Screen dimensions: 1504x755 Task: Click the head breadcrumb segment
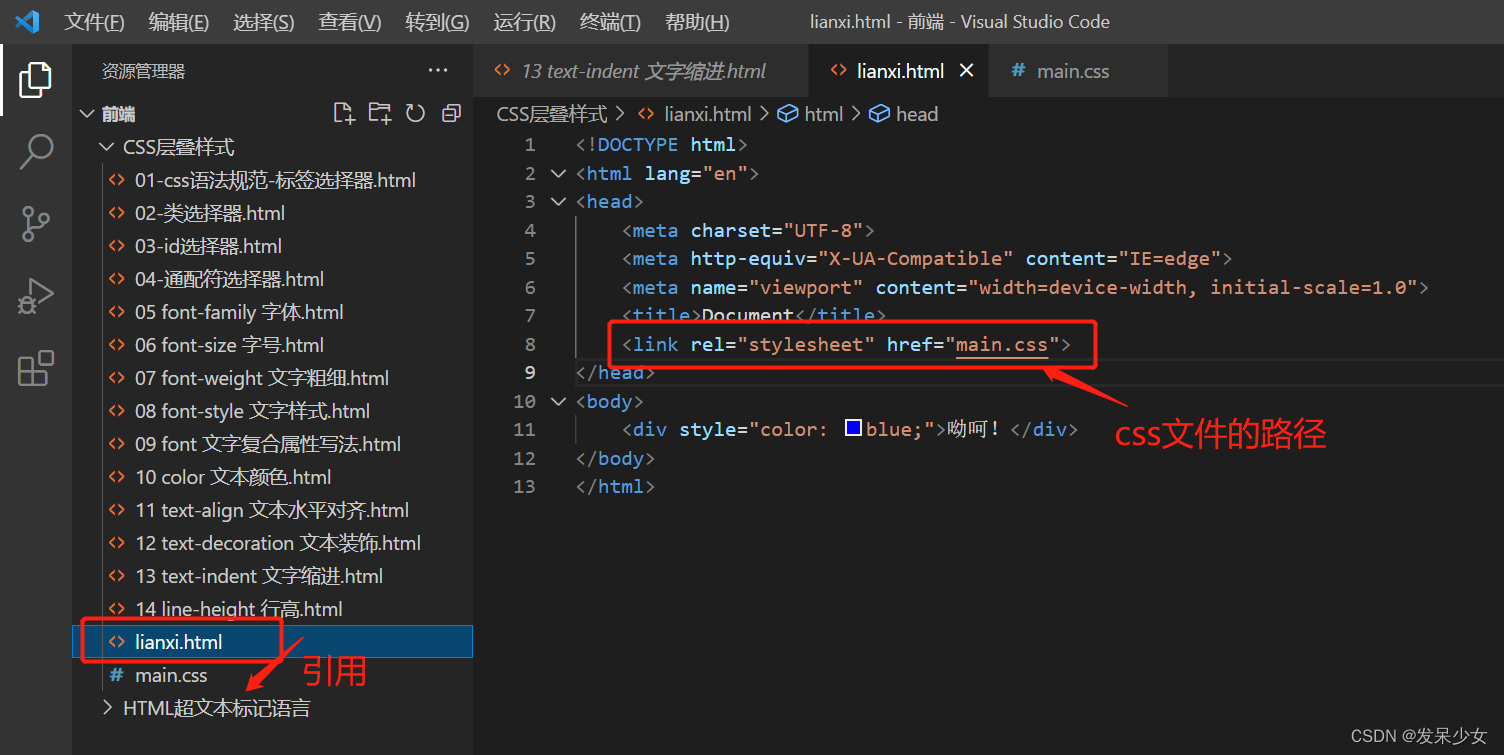pos(916,114)
